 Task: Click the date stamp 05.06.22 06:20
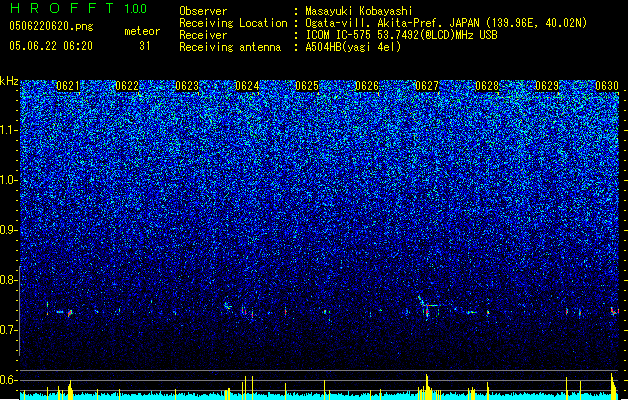pyautogui.click(x=51, y=46)
